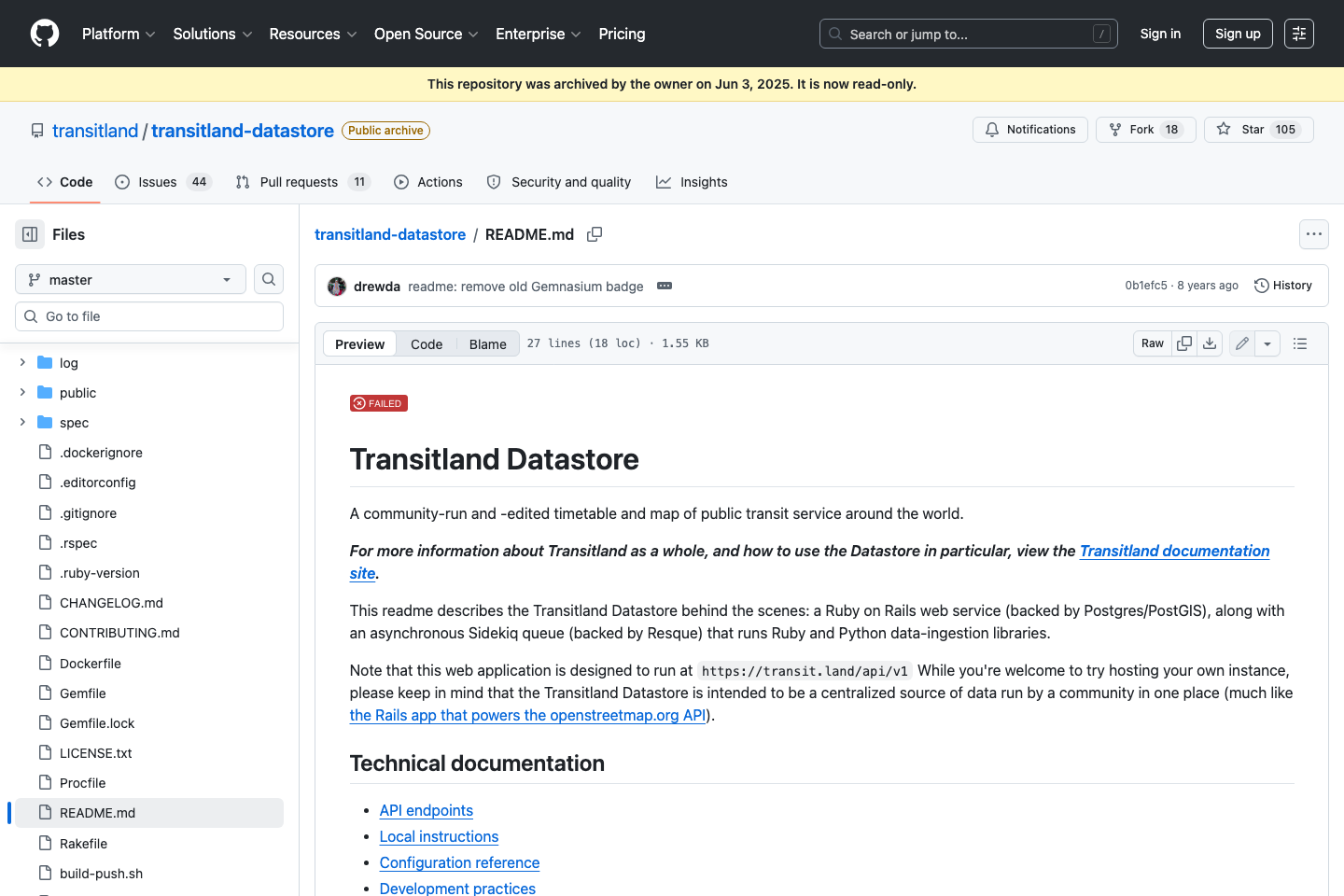Select the edit file pencil icon
This screenshot has height=896, width=1344.
pos(1241,343)
